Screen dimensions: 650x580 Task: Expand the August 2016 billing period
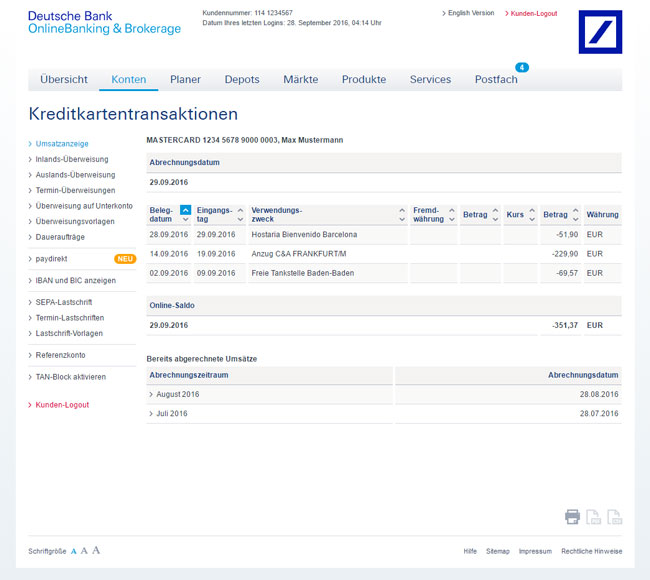(174, 394)
